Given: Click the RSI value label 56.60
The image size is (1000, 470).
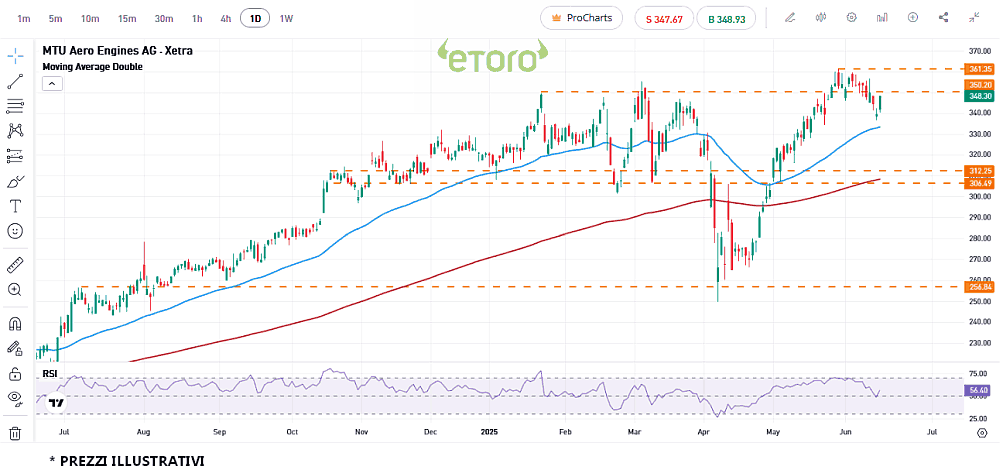Looking at the screenshot, I should [979, 390].
